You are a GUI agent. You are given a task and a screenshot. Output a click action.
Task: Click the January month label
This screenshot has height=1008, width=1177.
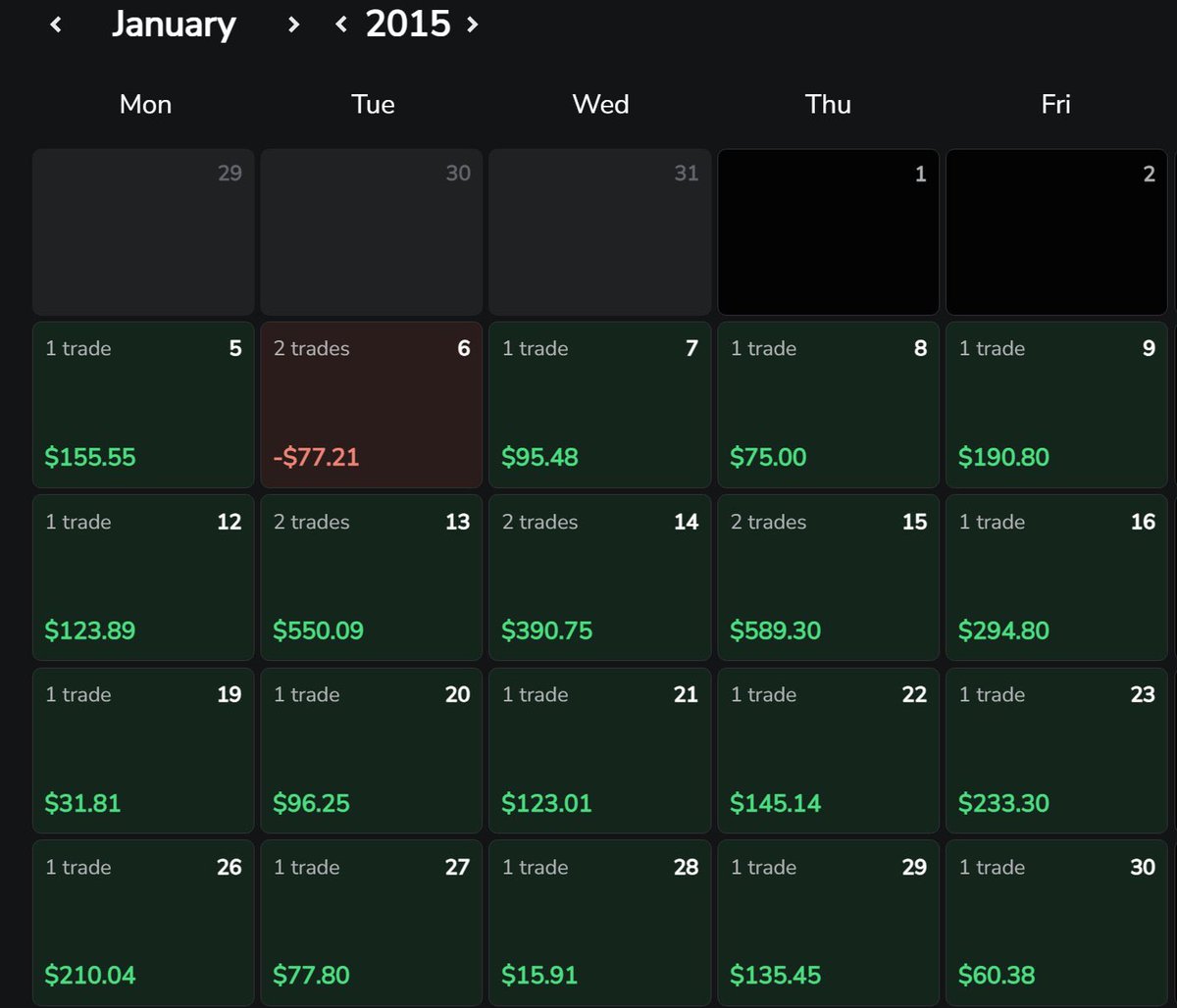point(174,25)
